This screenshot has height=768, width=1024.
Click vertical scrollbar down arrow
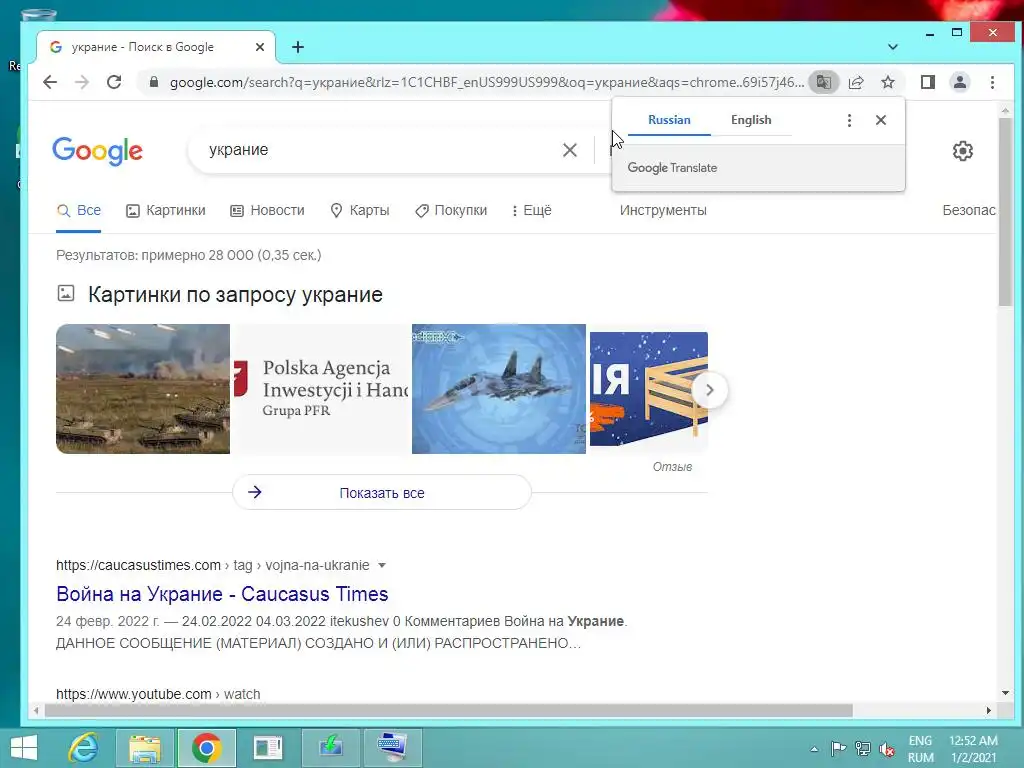1005,693
